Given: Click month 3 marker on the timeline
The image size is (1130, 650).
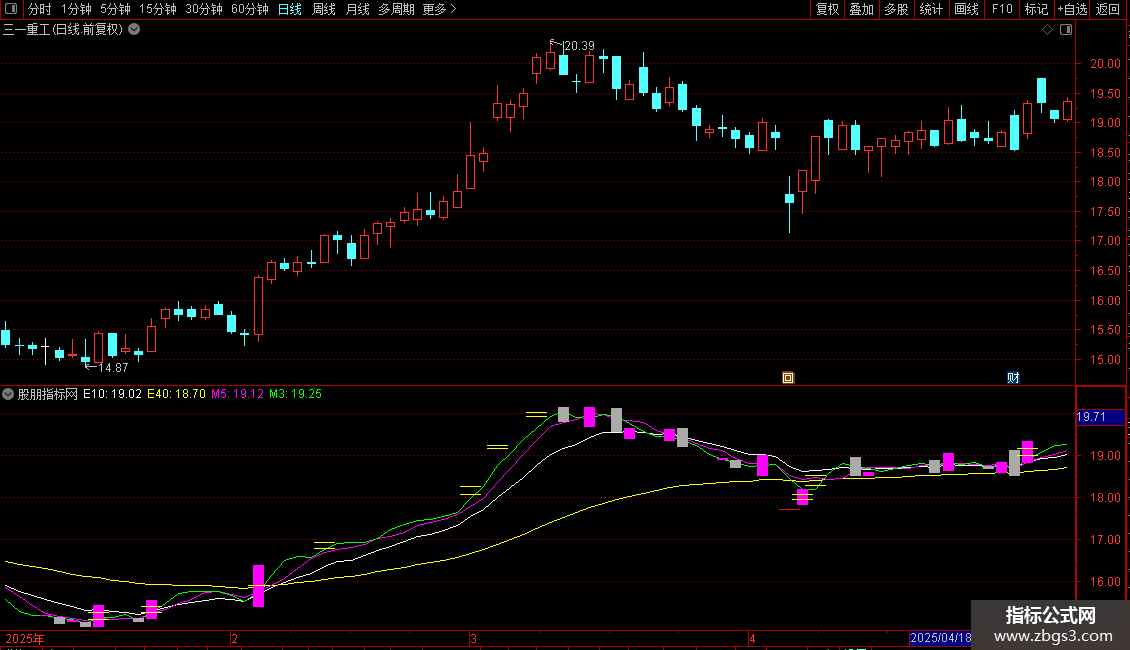Looking at the screenshot, I should [473, 638].
